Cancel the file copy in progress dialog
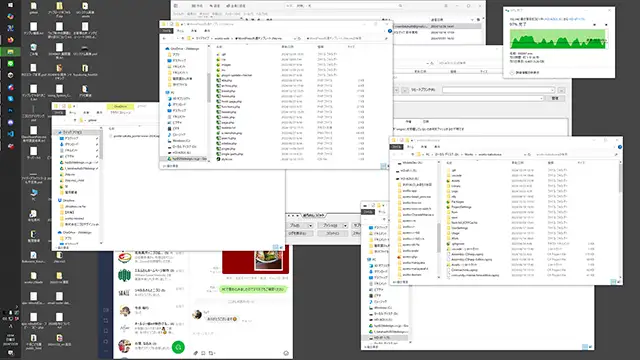640x360 pixels. tap(606, 24)
